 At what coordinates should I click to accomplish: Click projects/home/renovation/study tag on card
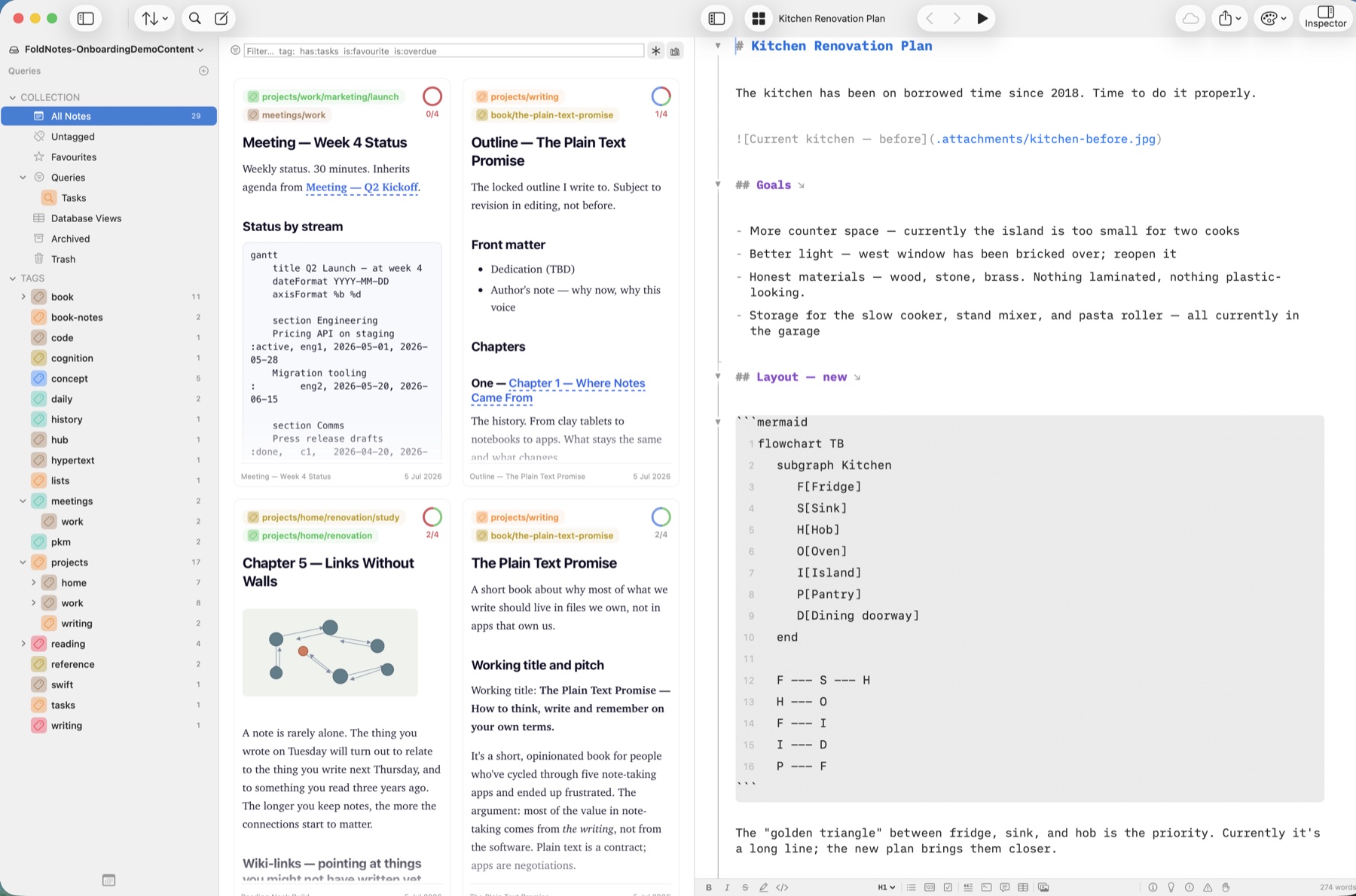click(x=324, y=517)
